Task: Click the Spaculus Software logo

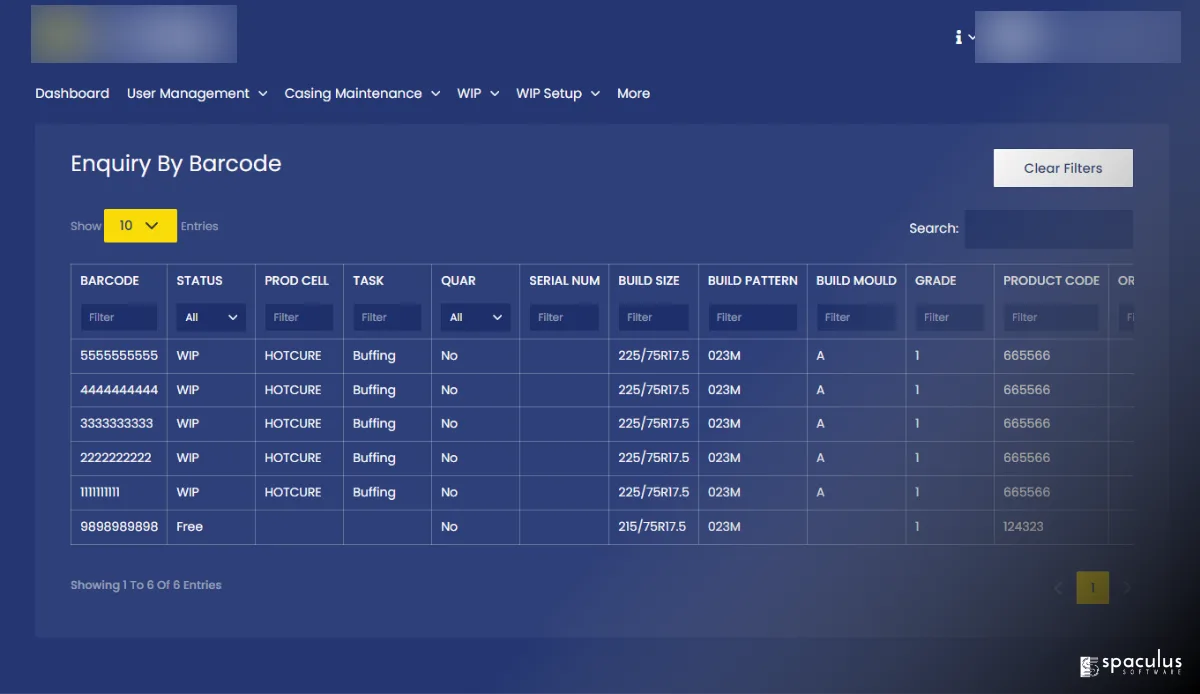Action: [1131, 665]
